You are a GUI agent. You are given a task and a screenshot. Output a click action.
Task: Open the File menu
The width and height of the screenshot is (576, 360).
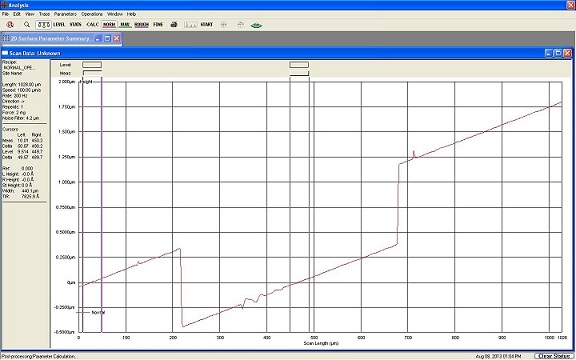[6, 14]
